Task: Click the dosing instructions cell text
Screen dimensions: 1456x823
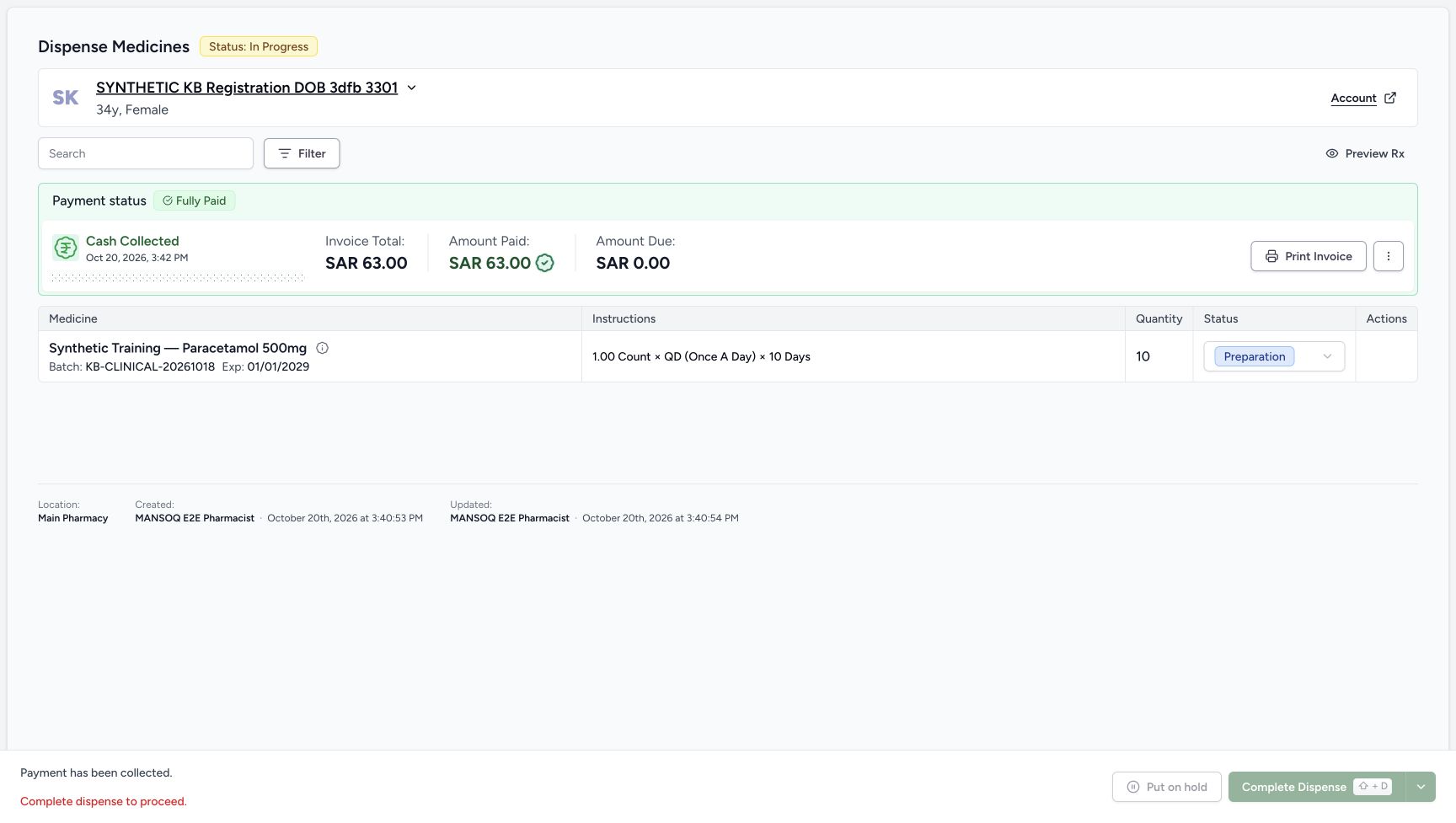Action: pos(701,356)
